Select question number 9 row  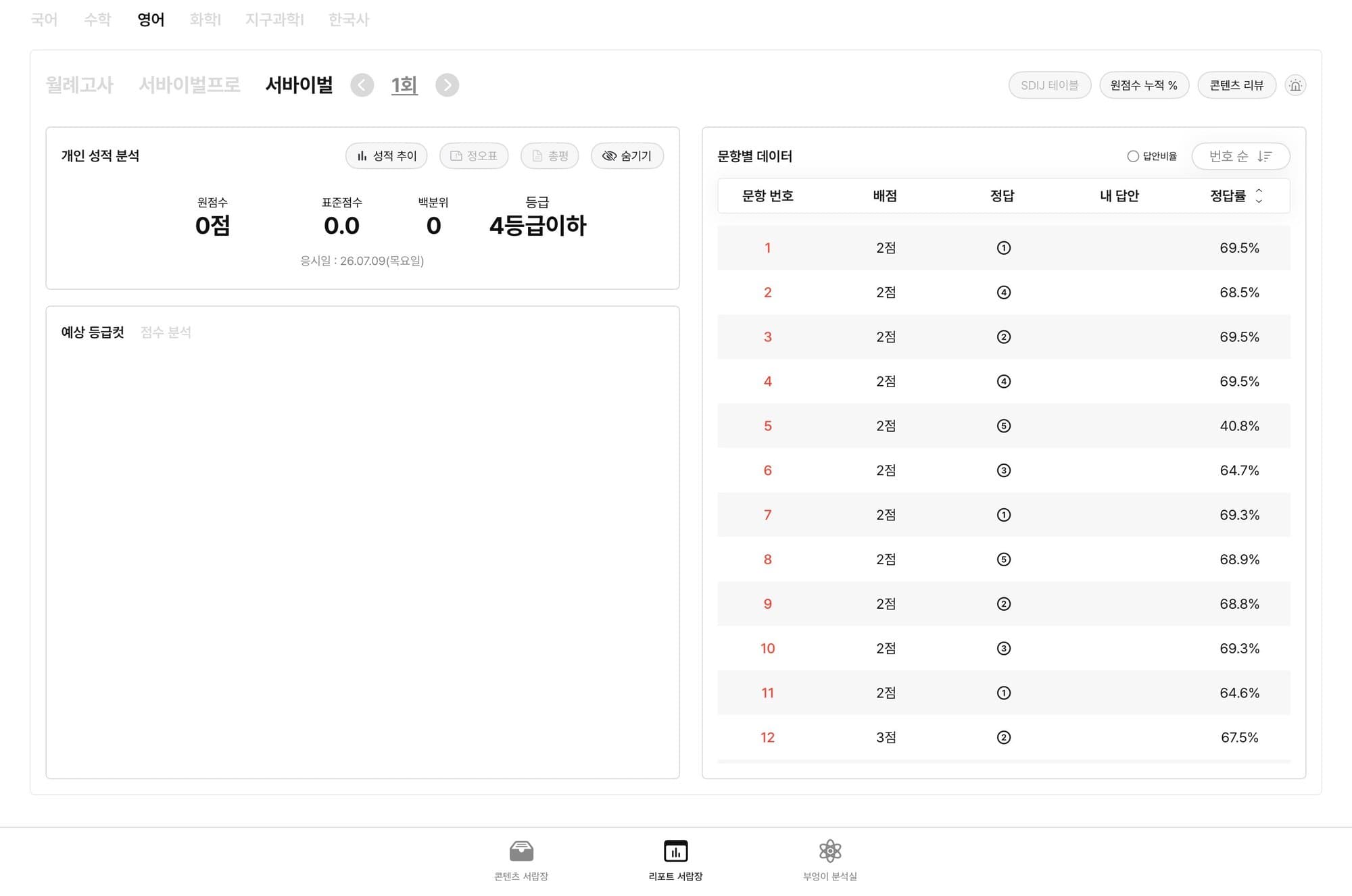click(x=1004, y=604)
